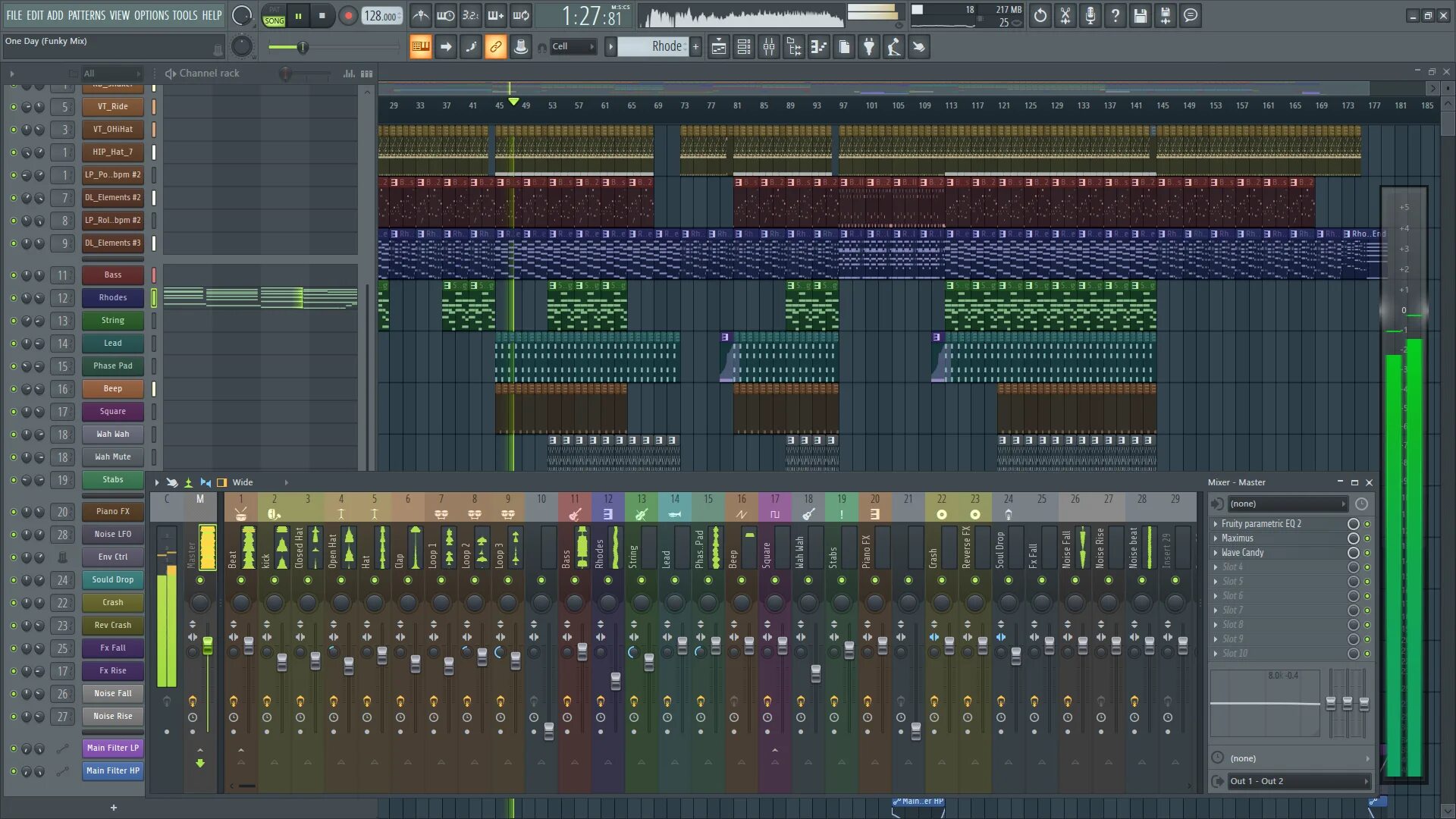Click the record button to arm recording
Screen dimensions: 1456x819
click(x=347, y=15)
